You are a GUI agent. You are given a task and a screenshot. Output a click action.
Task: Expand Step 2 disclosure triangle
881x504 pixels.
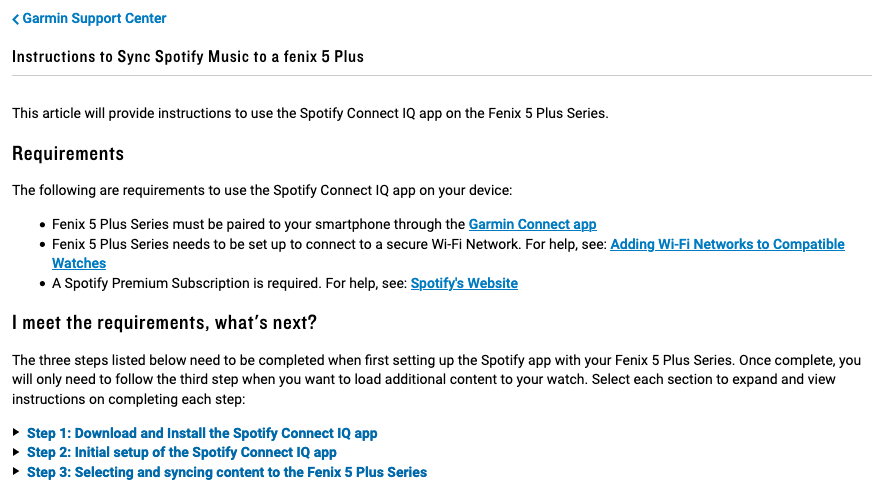tap(16, 452)
